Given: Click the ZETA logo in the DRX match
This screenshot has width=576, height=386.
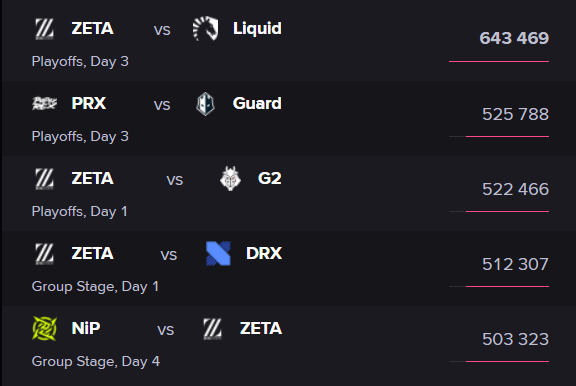Looking at the screenshot, I should (x=44, y=253).
